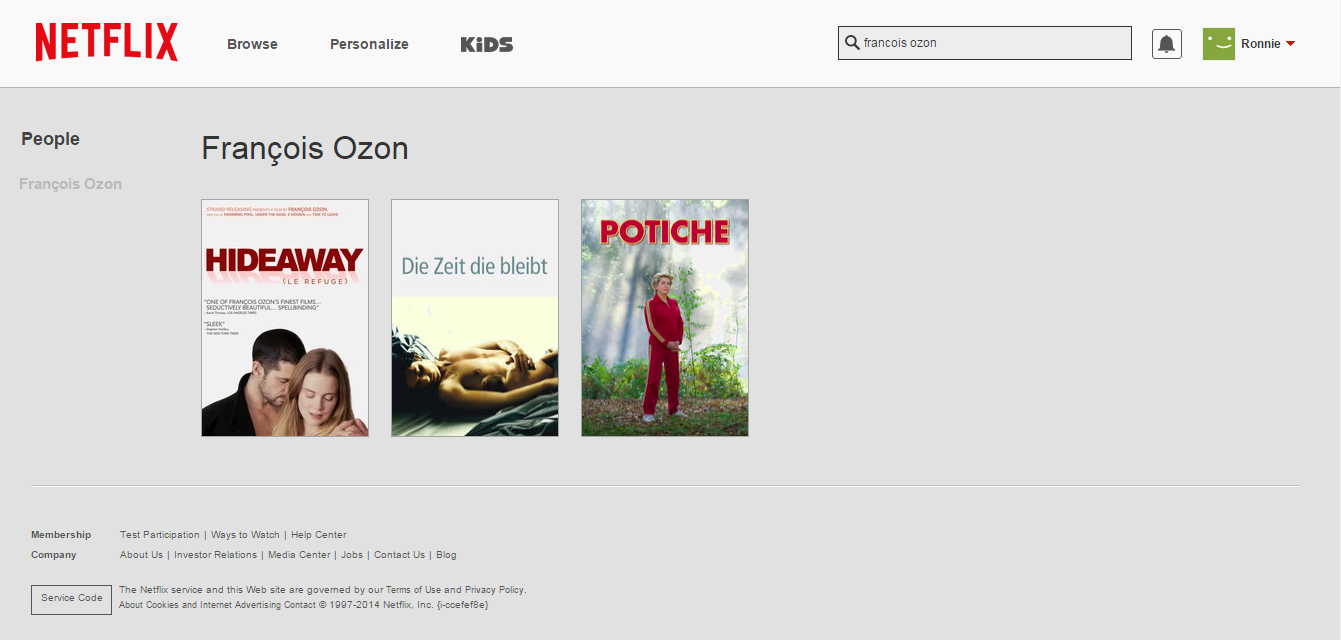Open the Browse menu
1341x640 pixels.
[x=252, y=44]
